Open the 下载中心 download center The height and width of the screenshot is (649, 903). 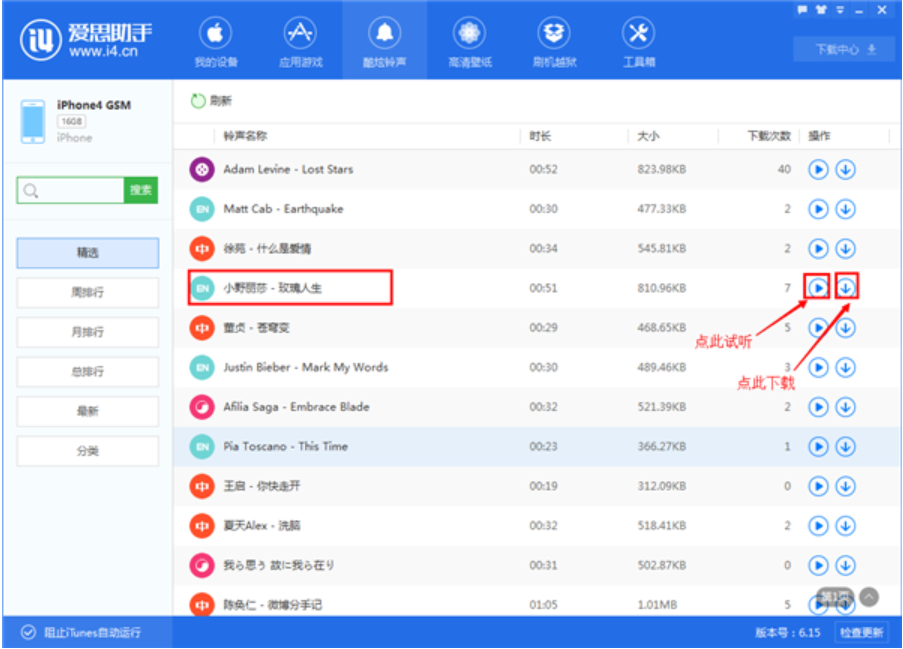[844, 49]
